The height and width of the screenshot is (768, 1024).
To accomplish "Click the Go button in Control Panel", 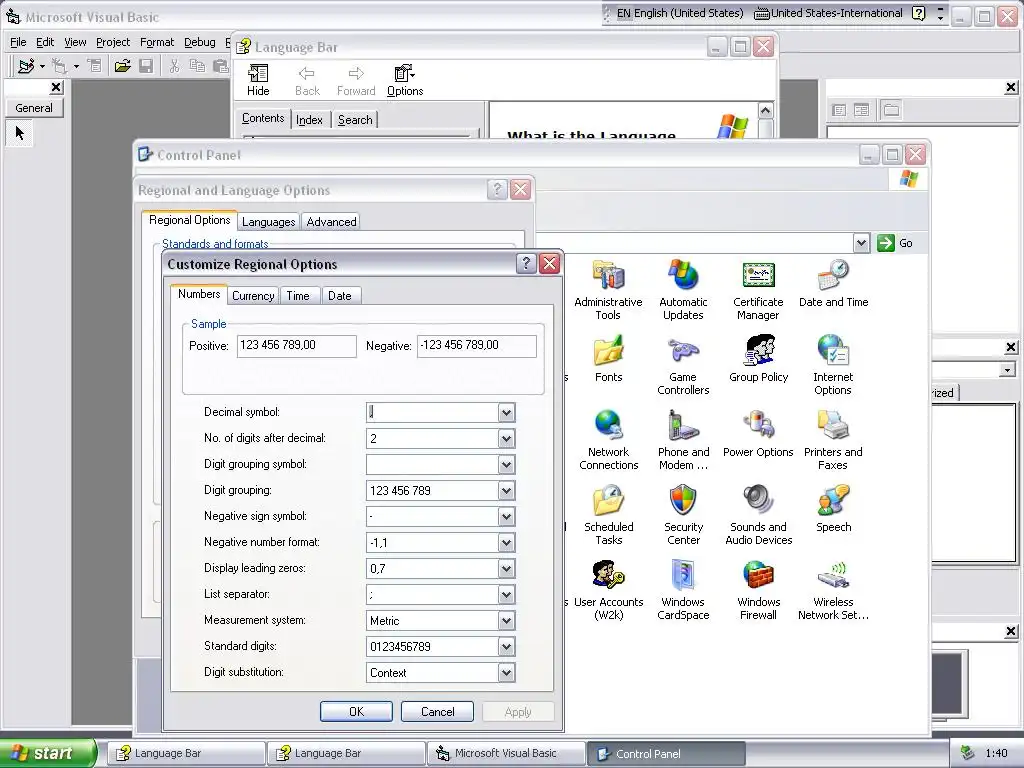I will 895,243.
